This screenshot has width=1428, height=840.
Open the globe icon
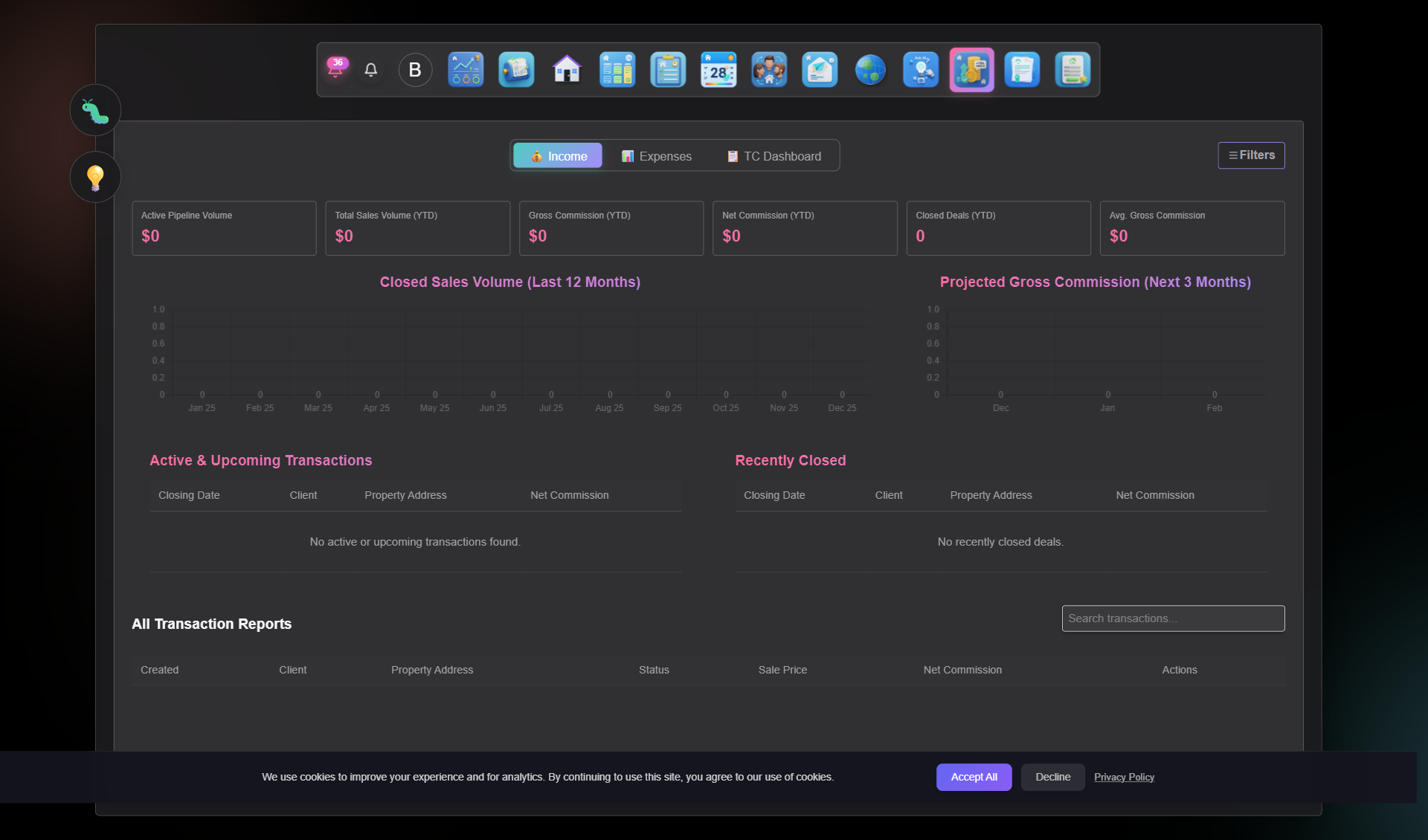coord(870,70)
